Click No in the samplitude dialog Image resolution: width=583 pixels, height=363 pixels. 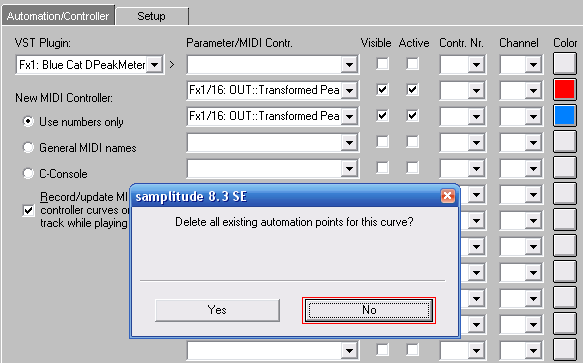369,310
